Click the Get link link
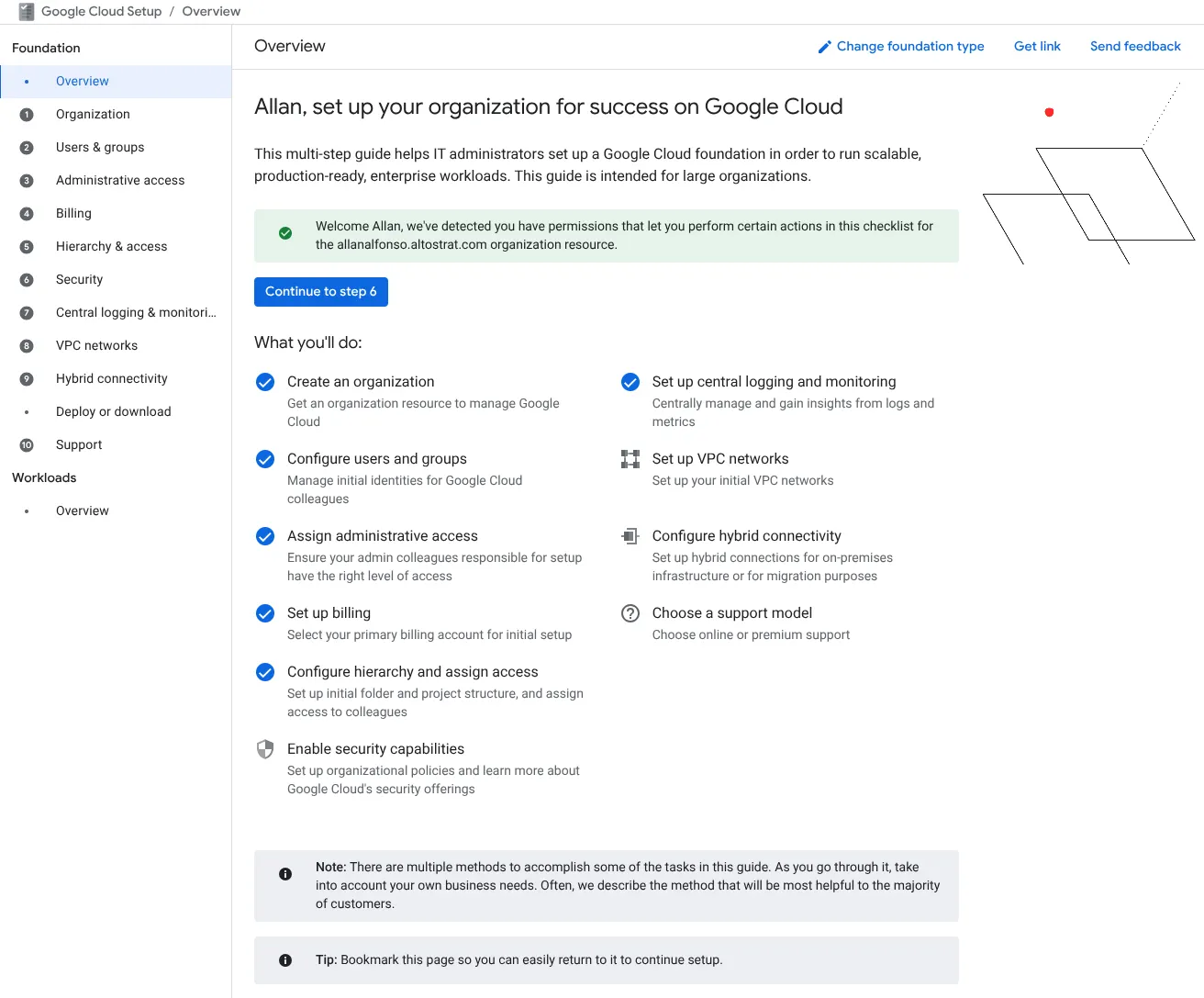 point(1037,46)
